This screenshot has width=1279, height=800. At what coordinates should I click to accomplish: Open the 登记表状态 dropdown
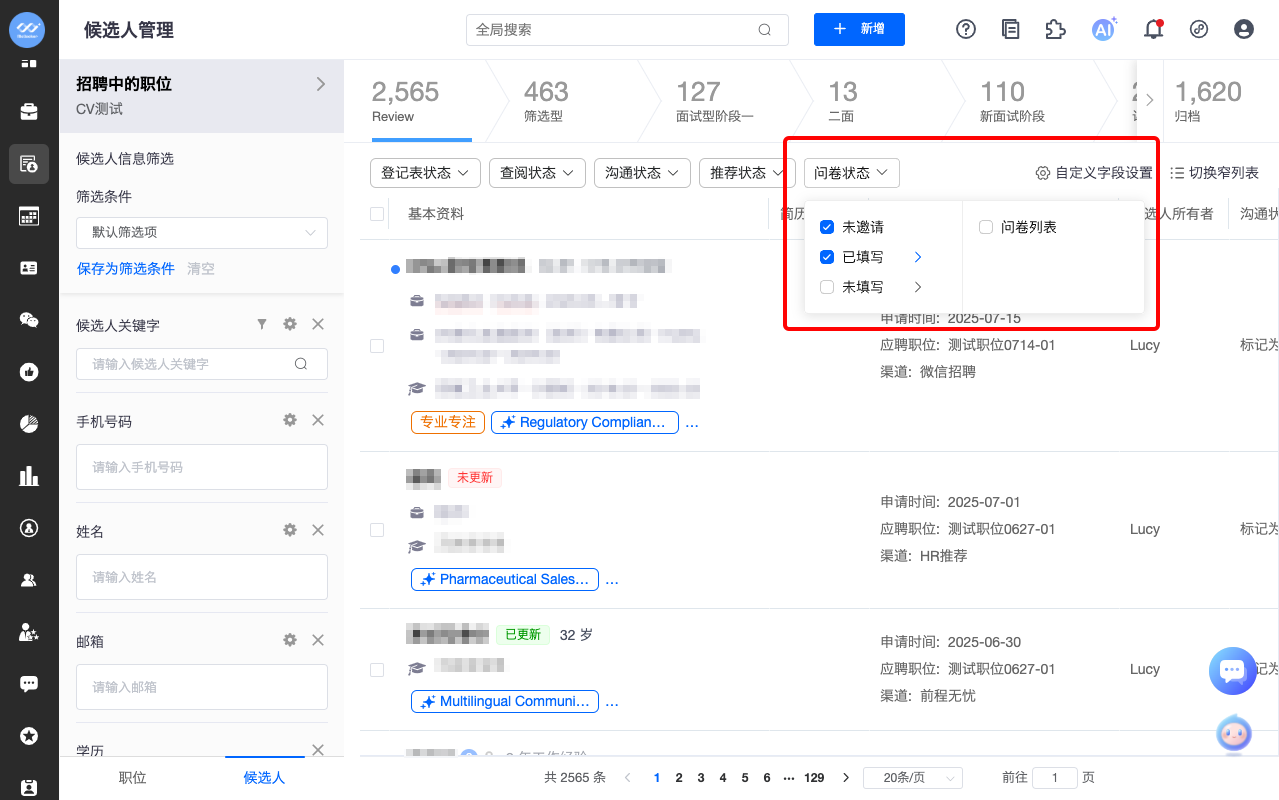point(425,173)
